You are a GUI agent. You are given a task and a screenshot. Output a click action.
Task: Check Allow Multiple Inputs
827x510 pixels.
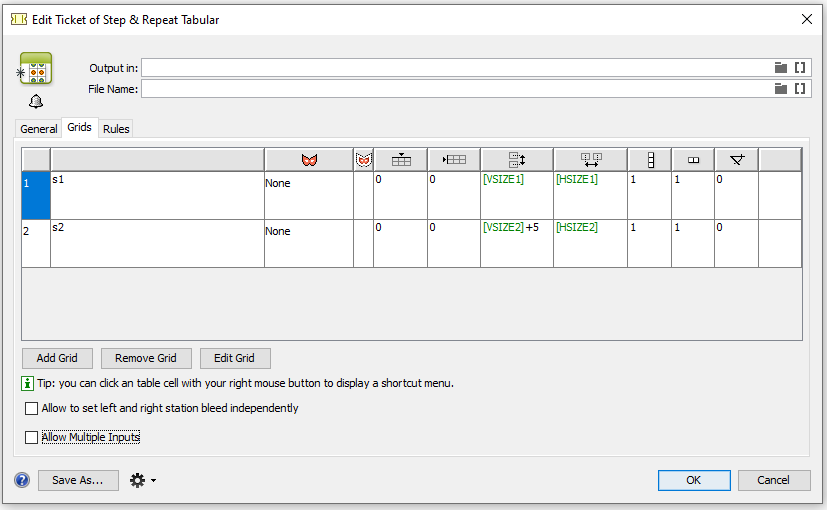coord(32,437)
